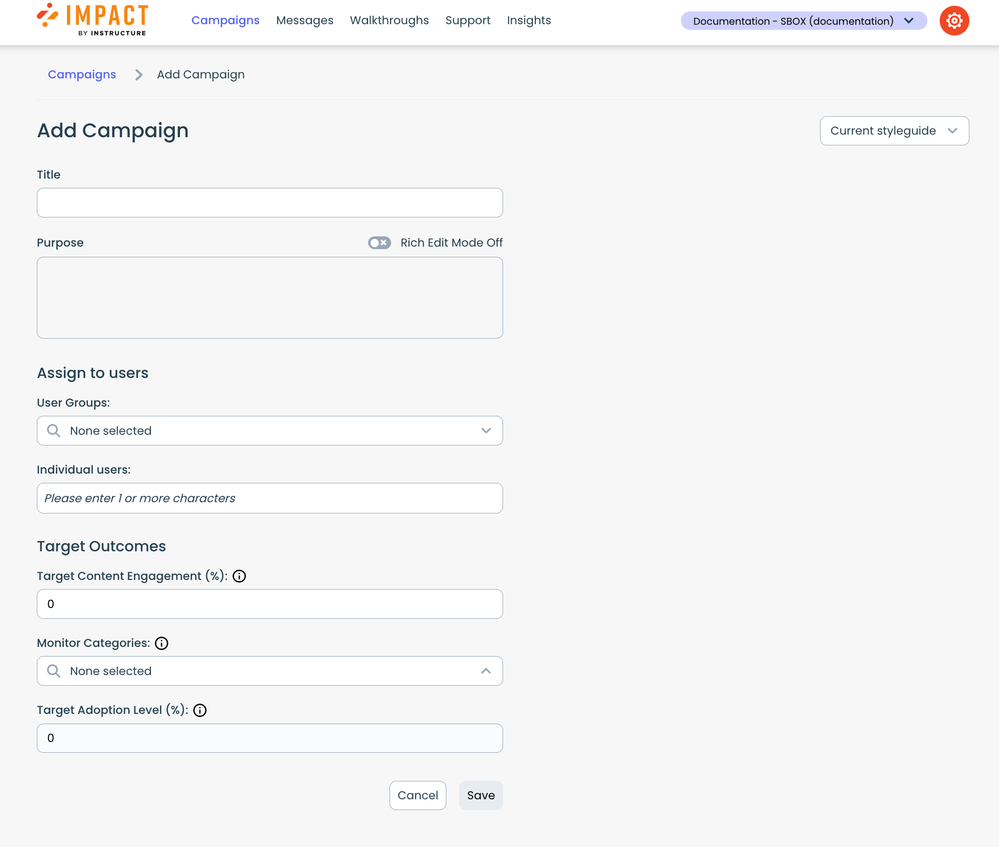Image resolution: width=999 pixels, height=847 pixels.
Task: Click search icon in Monitor Categories field
Action: point(54,671)
